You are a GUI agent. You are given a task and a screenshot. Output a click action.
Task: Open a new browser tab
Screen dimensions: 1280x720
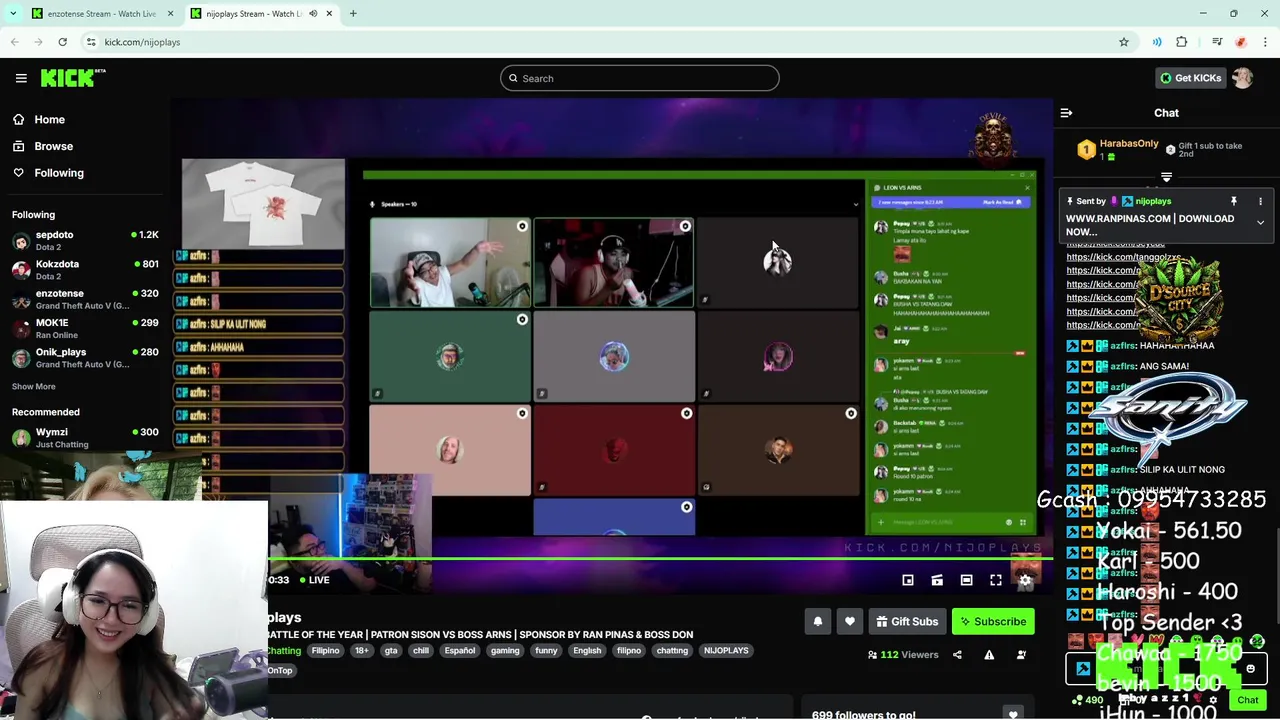(x=353, y=14)
